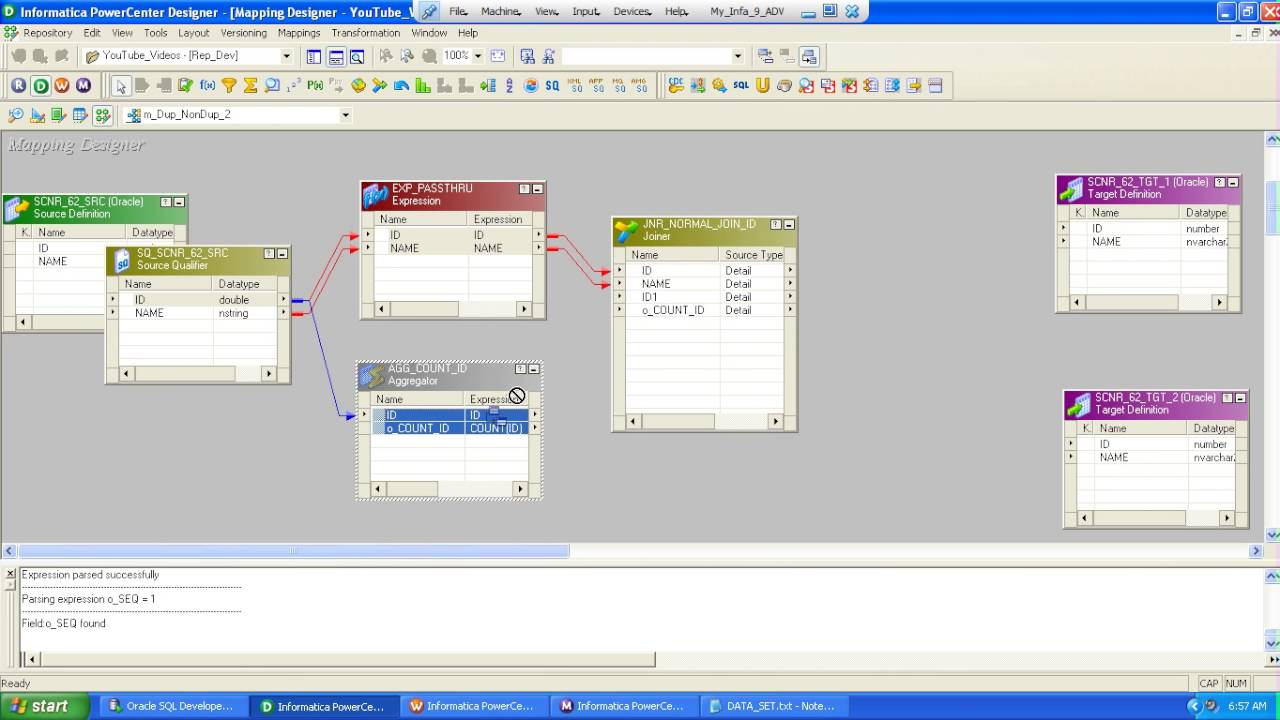Choose the Union U transformation tool

click(762, 86)
